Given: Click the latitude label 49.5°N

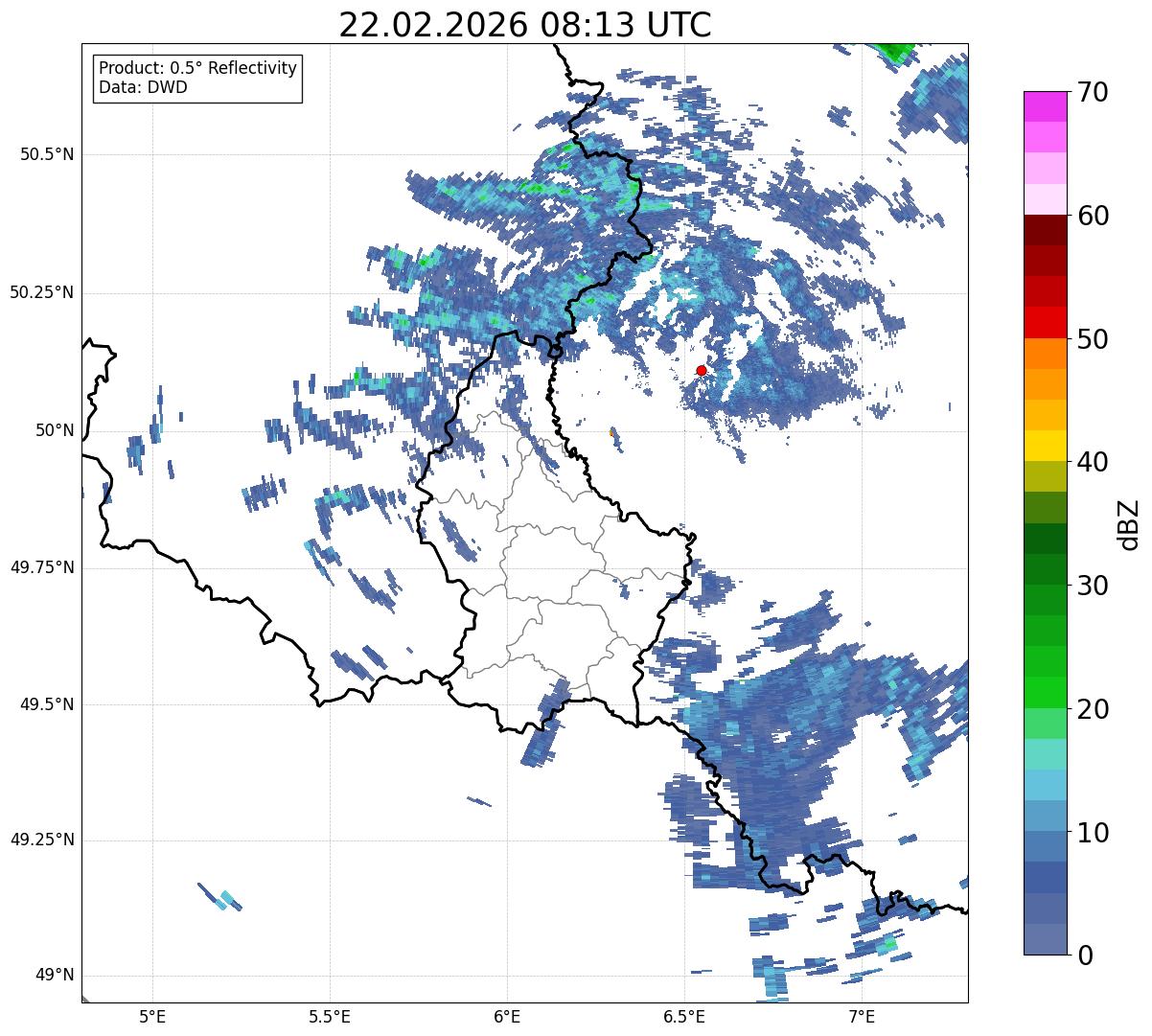Looking at the screenshot, I should coord(47,704).
